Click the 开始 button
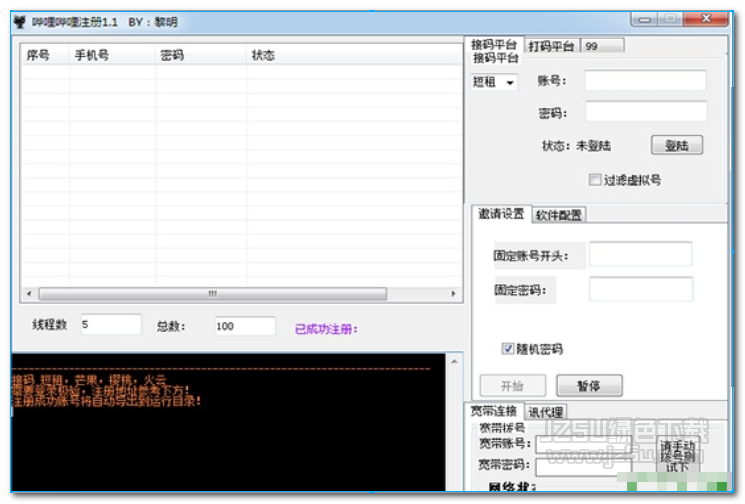This screenshot has height=504, width=745. point(513,386)
